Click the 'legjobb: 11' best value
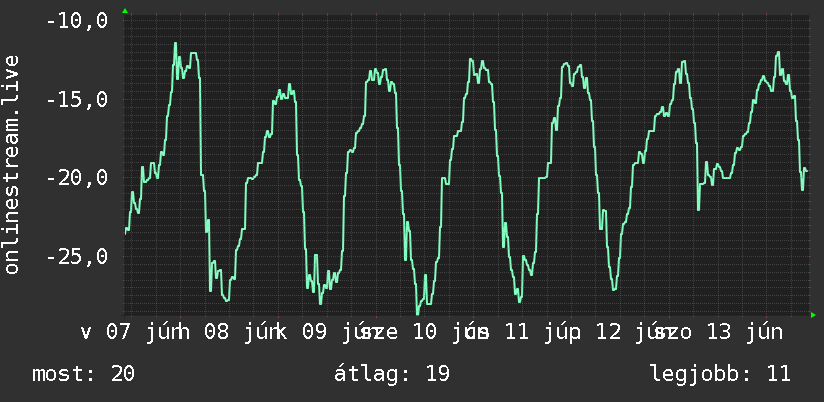Screen dimensions: 824x402 click(720, 374)
